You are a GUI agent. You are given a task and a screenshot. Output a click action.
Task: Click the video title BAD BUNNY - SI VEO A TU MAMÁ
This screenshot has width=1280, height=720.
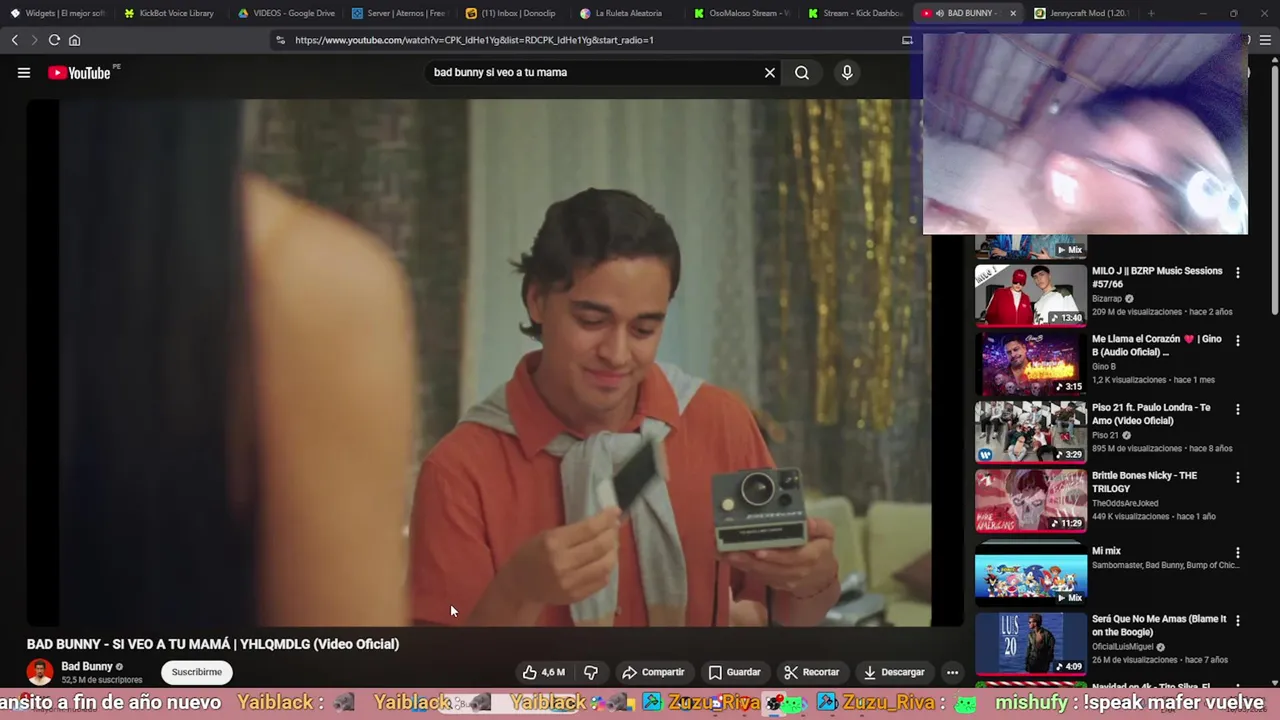[x=213, y=644]
